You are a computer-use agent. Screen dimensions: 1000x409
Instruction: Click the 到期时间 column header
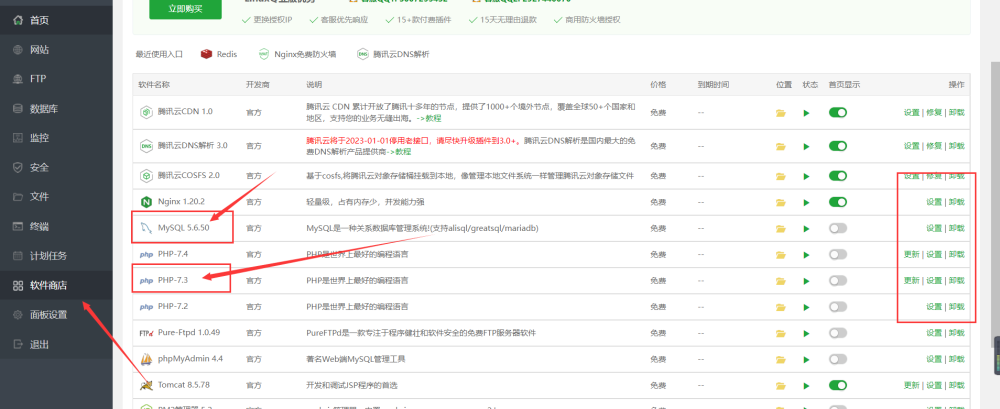tap(713, 85)
